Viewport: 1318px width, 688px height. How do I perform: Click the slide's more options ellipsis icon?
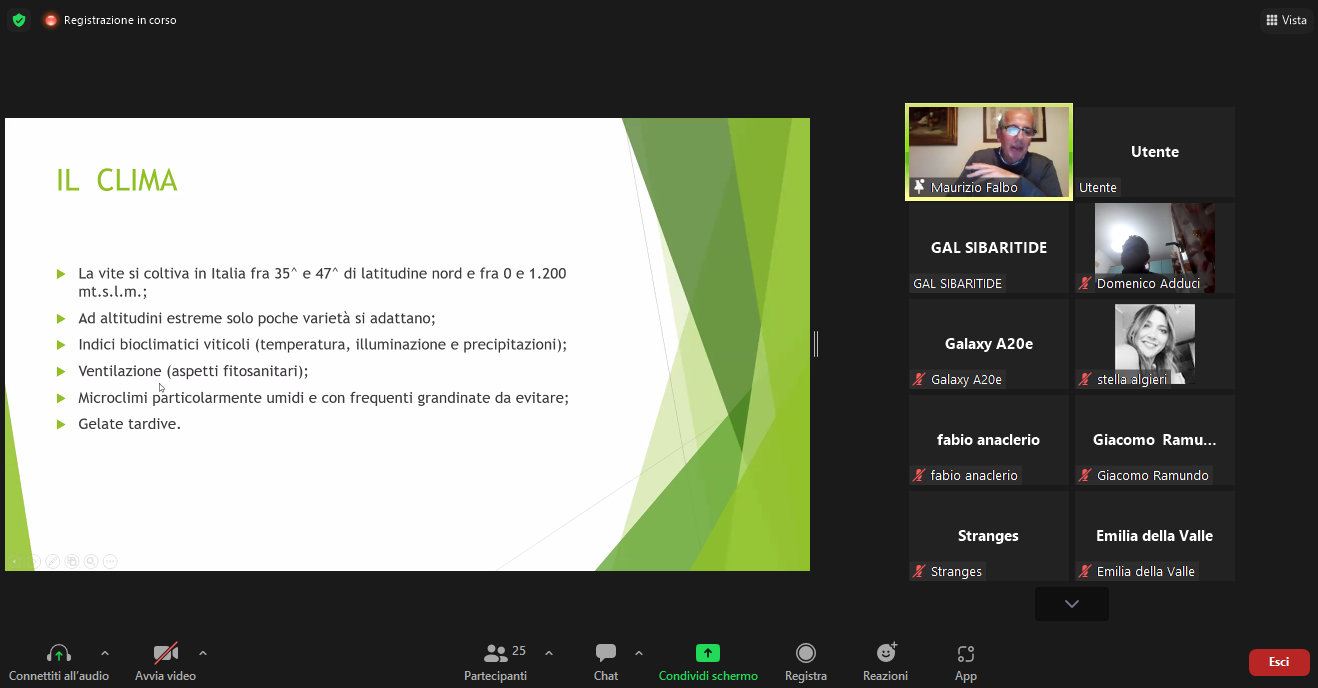(x=110, y=561)
